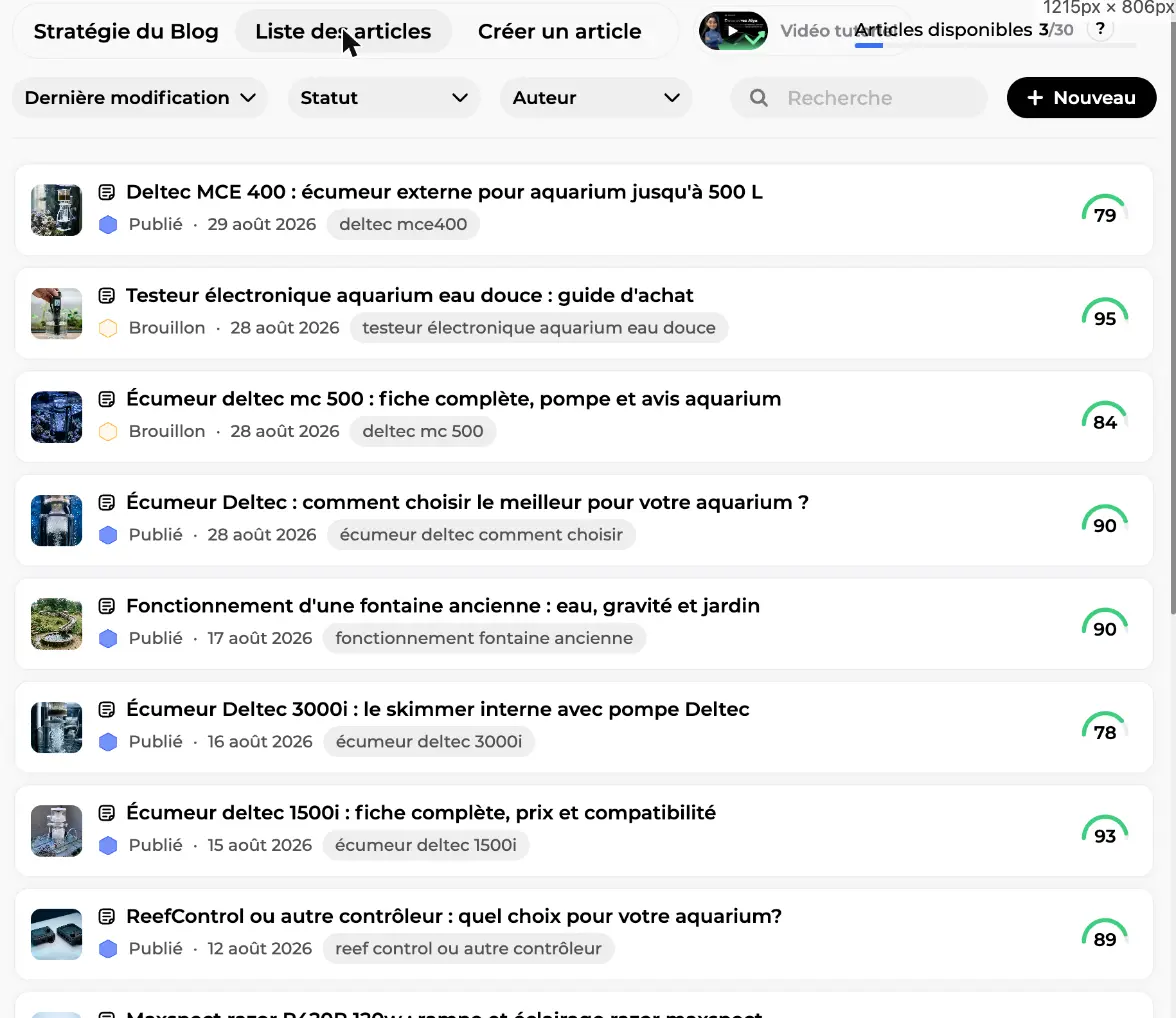Open the Testeur électronique article thumbnail

click(x=56, y=314)
